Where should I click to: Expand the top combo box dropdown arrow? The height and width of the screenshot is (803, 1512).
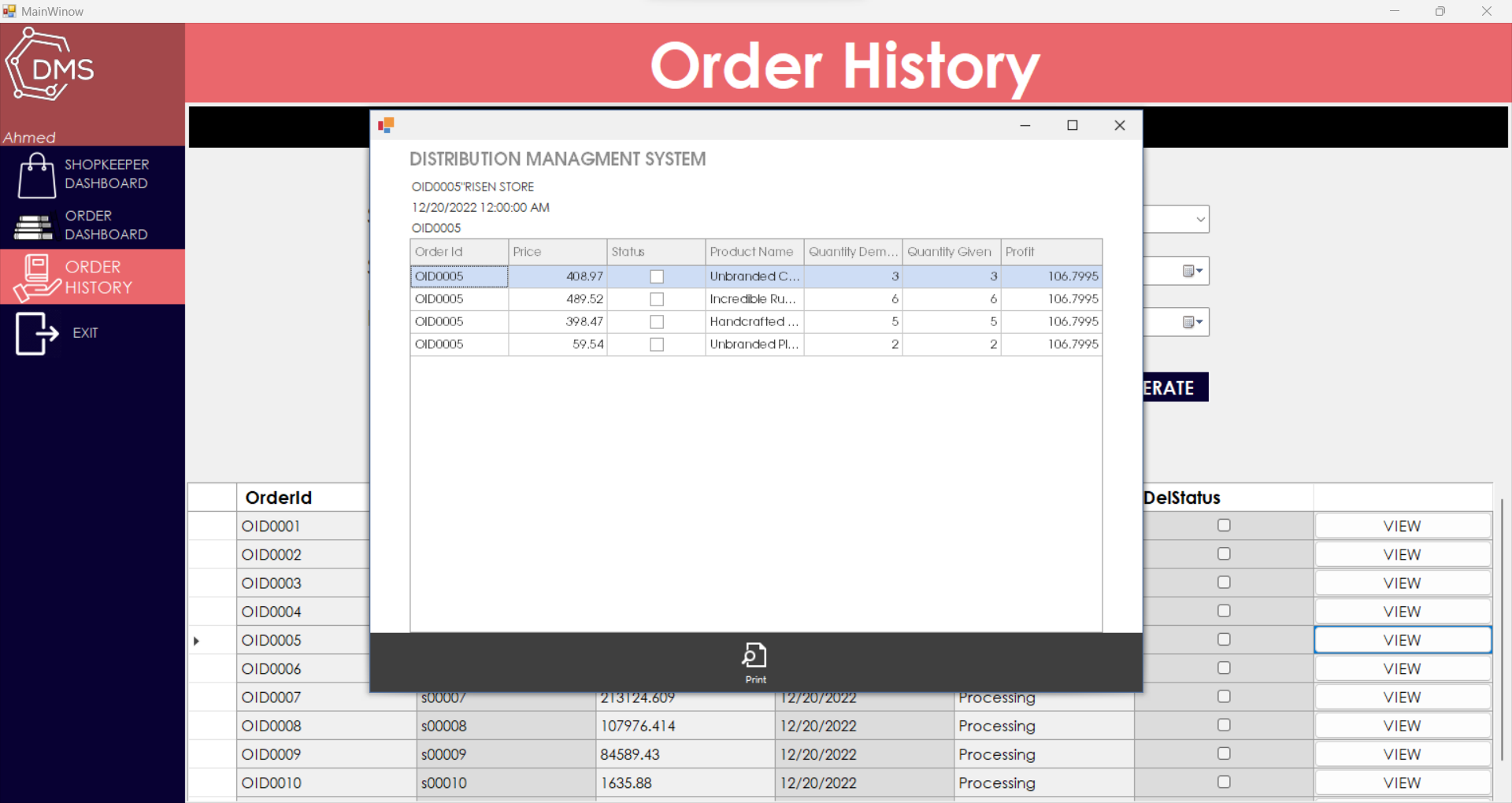point(1200,220)
